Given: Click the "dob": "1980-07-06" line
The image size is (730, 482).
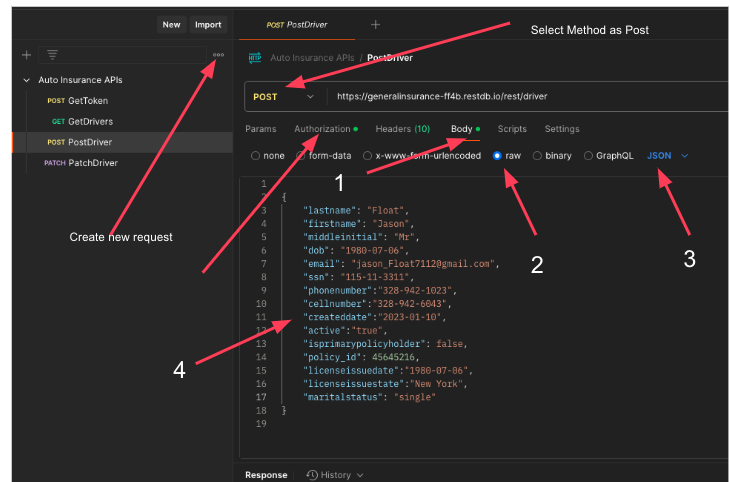Looking at the screenshot, I should (356, 251).
